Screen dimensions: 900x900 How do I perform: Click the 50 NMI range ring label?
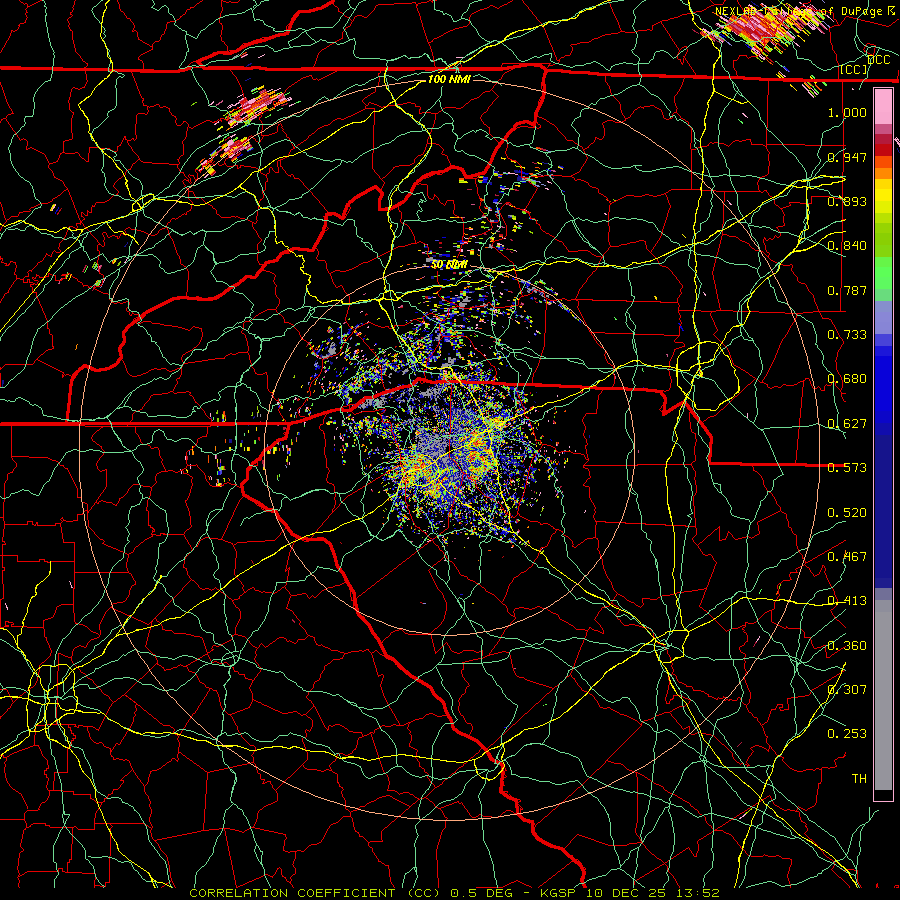coord(449,265)
